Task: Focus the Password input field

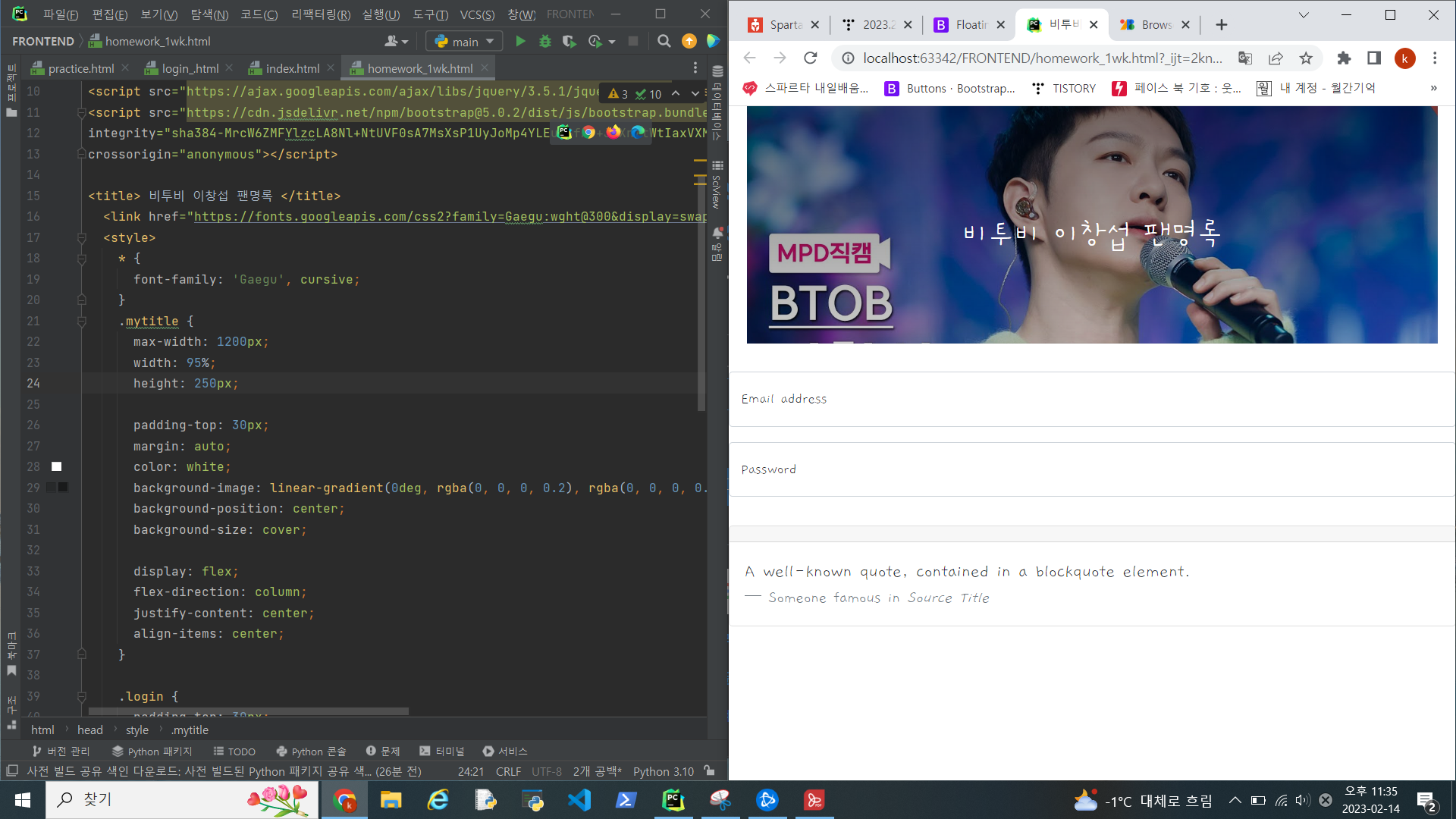Action: (x=1092, y=469)
